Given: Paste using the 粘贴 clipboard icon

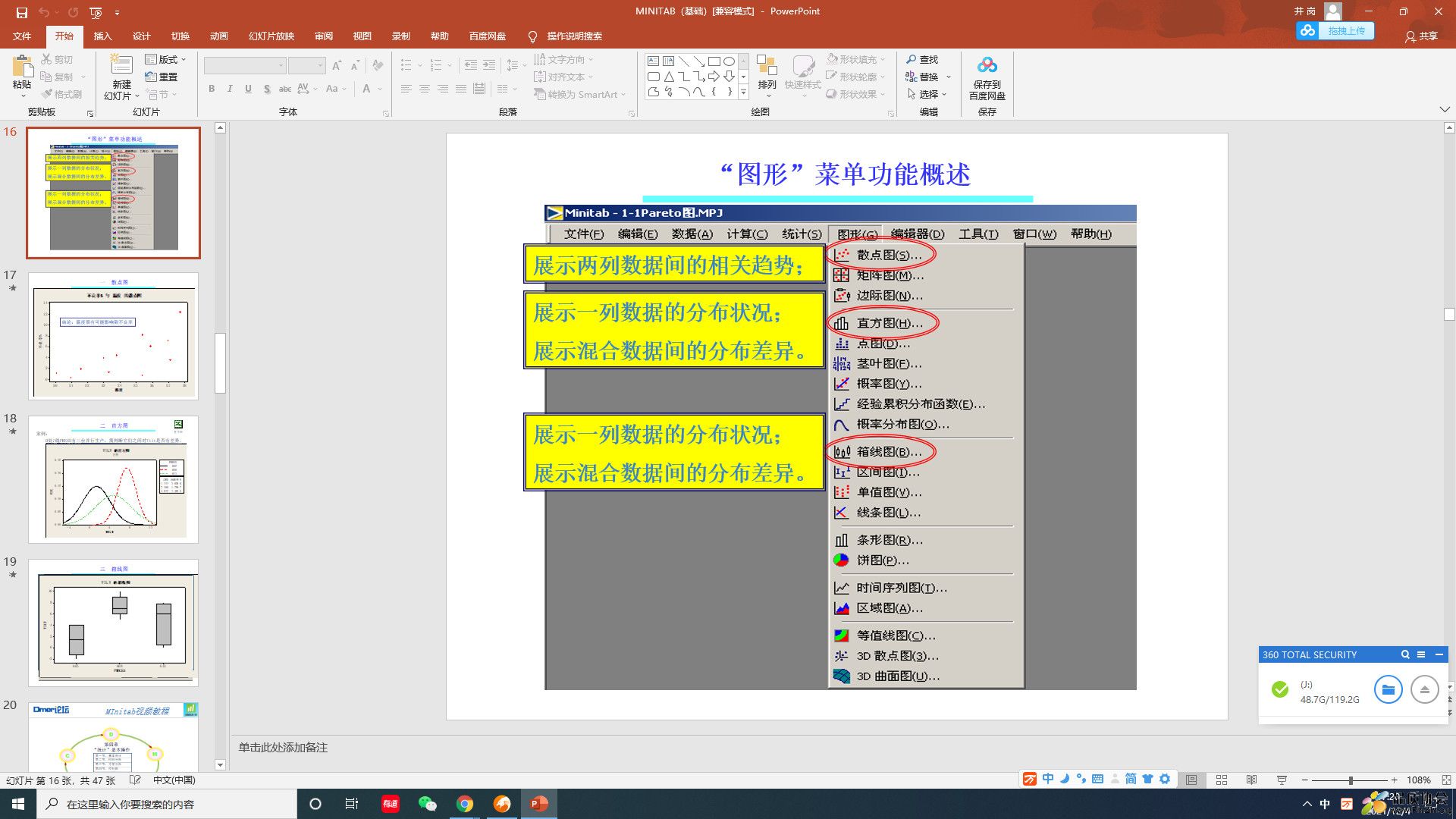Looking at the screenshot, I should [22, 67].
